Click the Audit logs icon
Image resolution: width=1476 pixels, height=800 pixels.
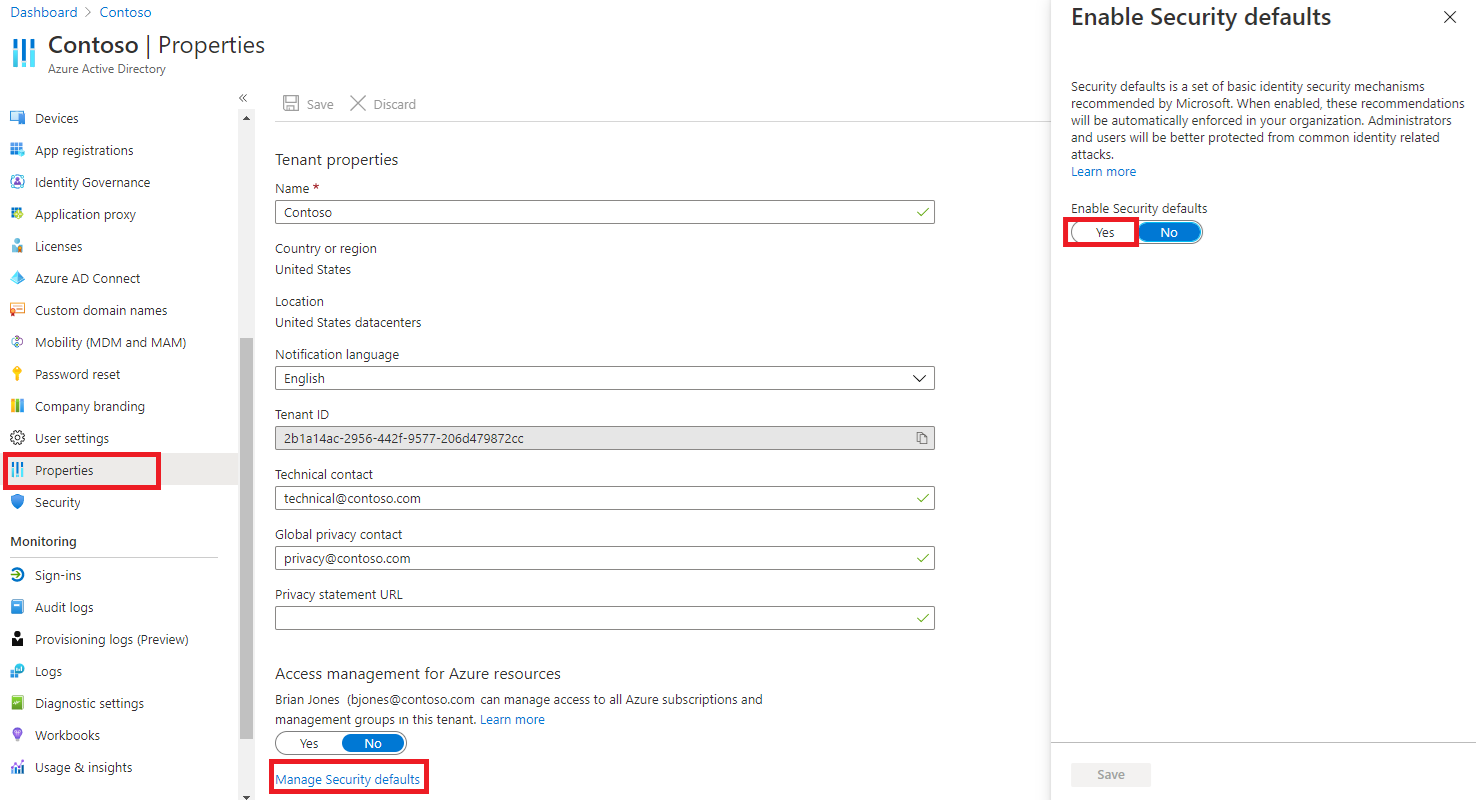point(16,606)
